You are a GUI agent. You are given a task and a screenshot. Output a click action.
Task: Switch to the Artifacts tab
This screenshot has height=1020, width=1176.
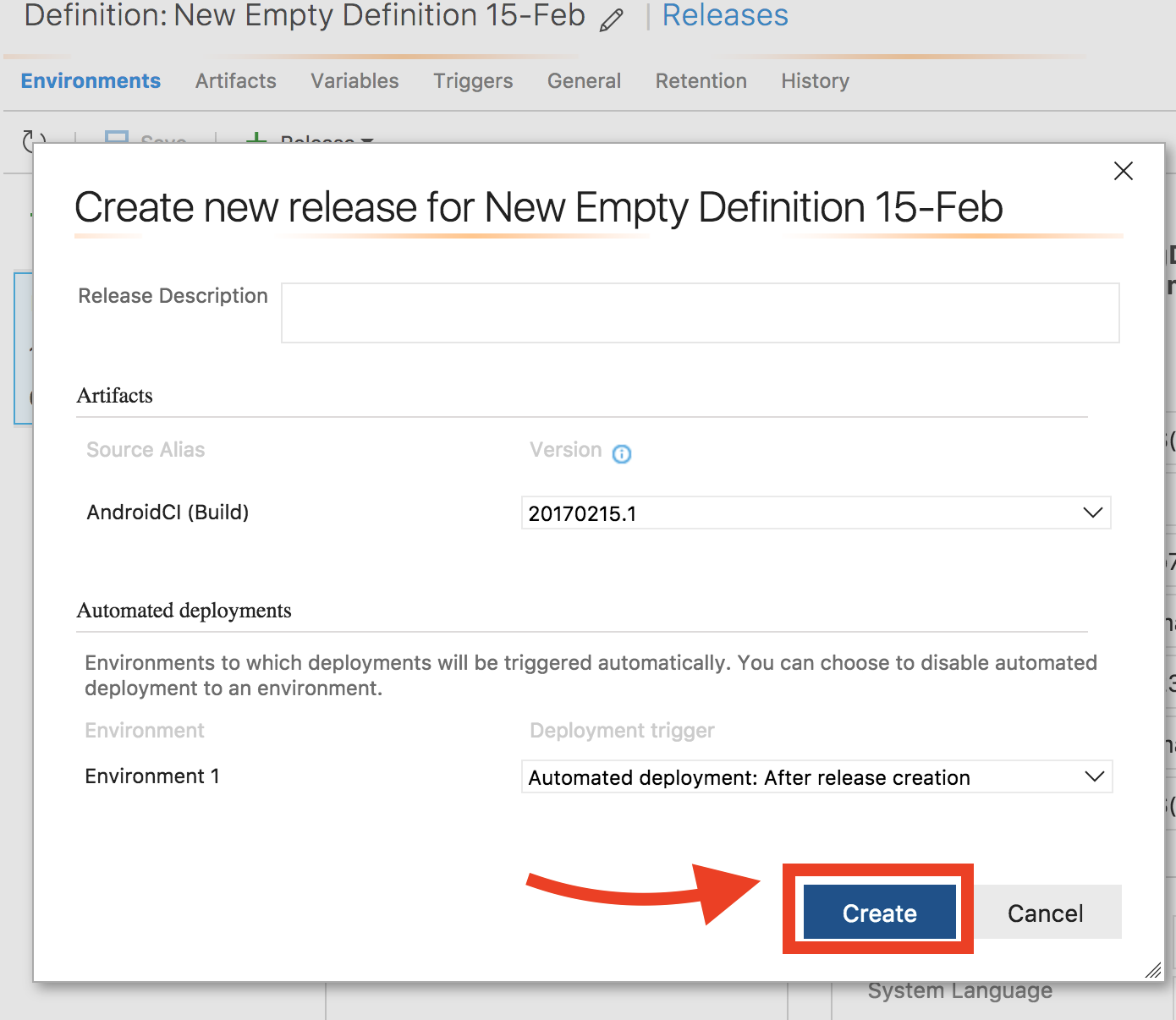(235, 81)
